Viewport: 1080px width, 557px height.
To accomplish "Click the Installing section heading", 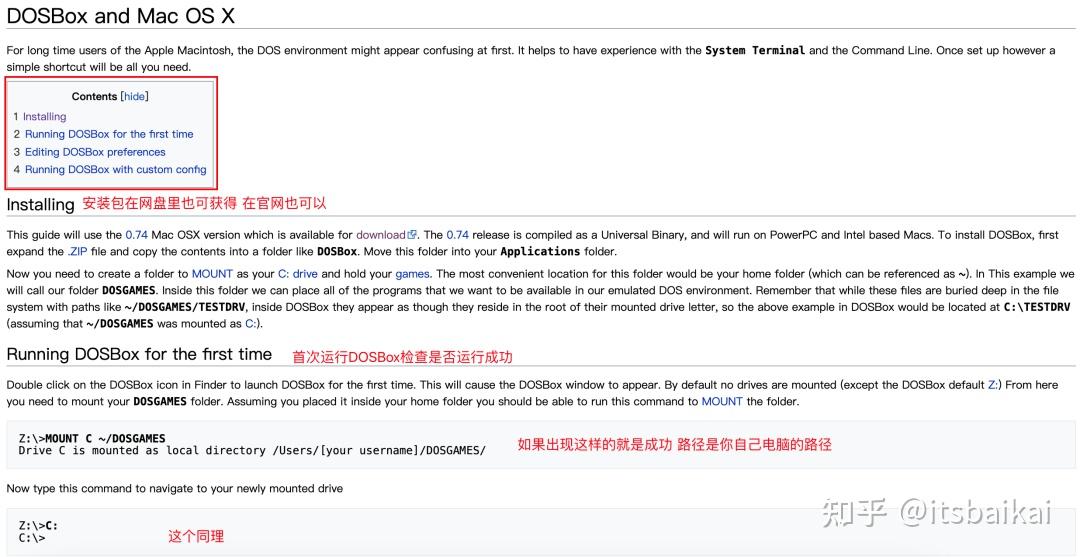I will click(40, 204).
